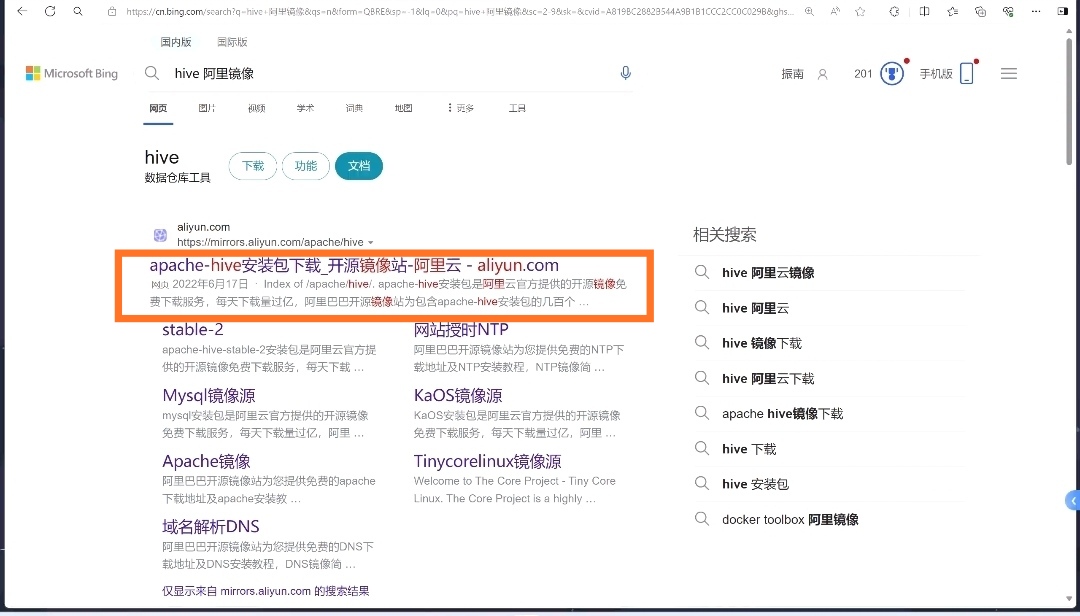Image resolution: width=1080 pixels, height=616 pixels.
Task: Open the Microsoft Bing logo homepage
Action: click(x=72, y=73)
